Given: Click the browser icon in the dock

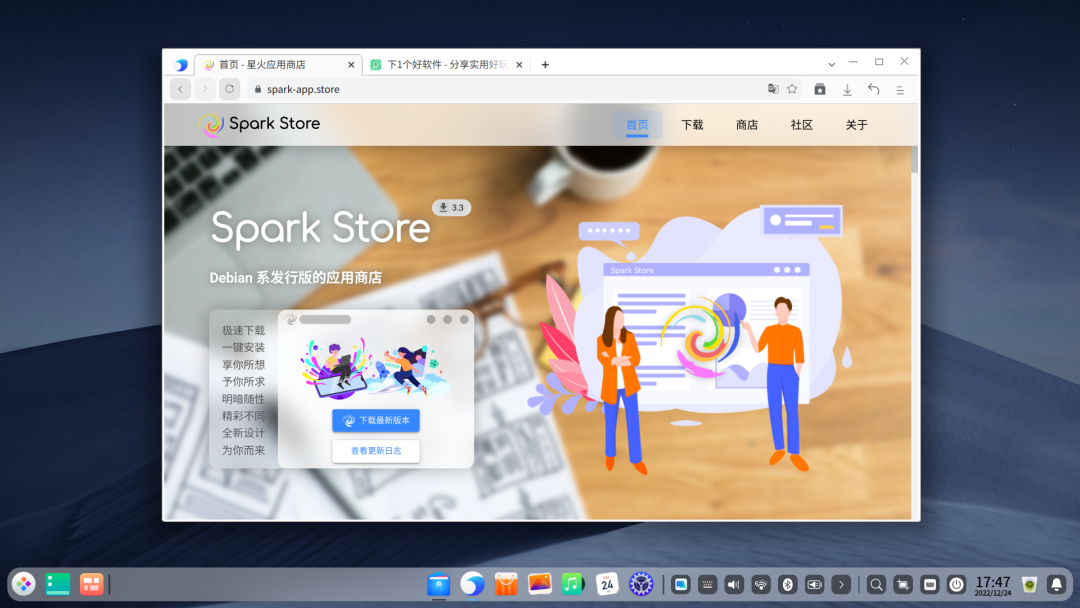Looking at the screenshot, I should click(472, 584).
